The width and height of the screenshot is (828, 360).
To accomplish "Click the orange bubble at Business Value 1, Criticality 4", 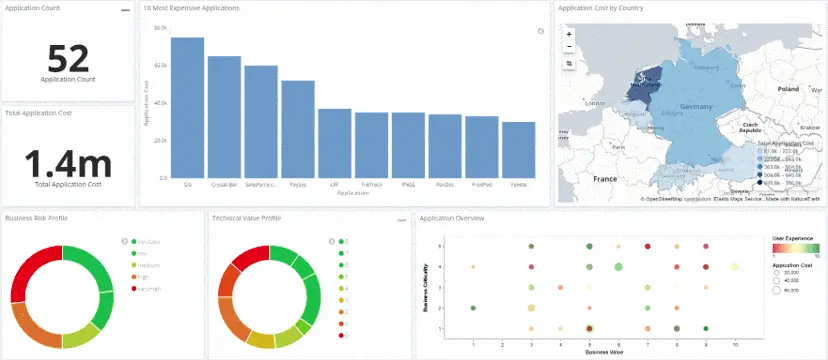I will point(473,267).
